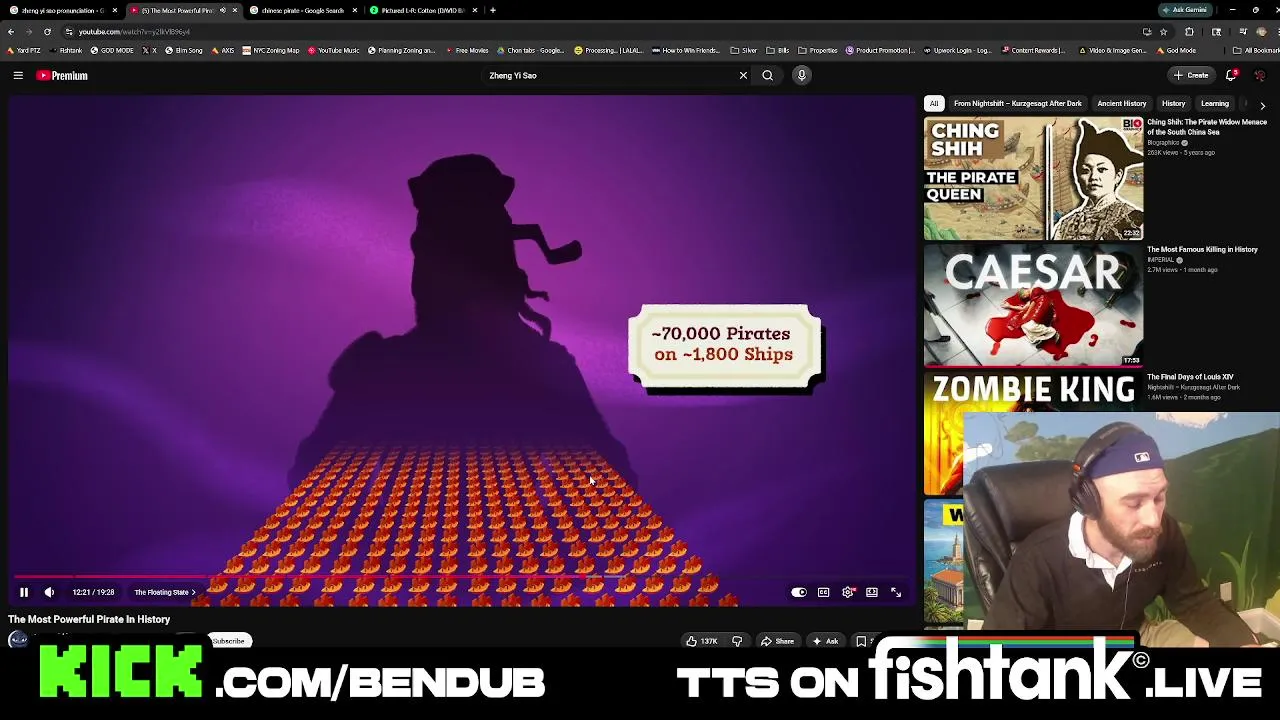Open a new browser tab with plus
Screen dimensions: 1280x720
coord(492,10)
